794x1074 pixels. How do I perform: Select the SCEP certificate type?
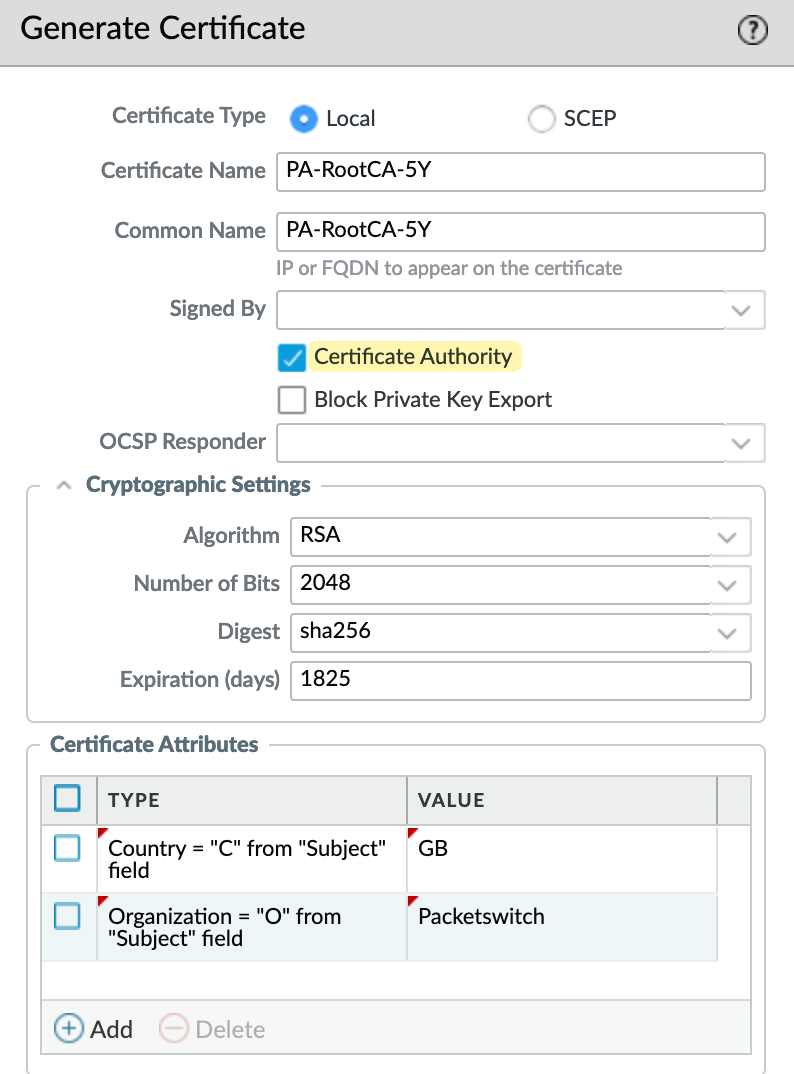pyautogui.click(x=541, y=119)
